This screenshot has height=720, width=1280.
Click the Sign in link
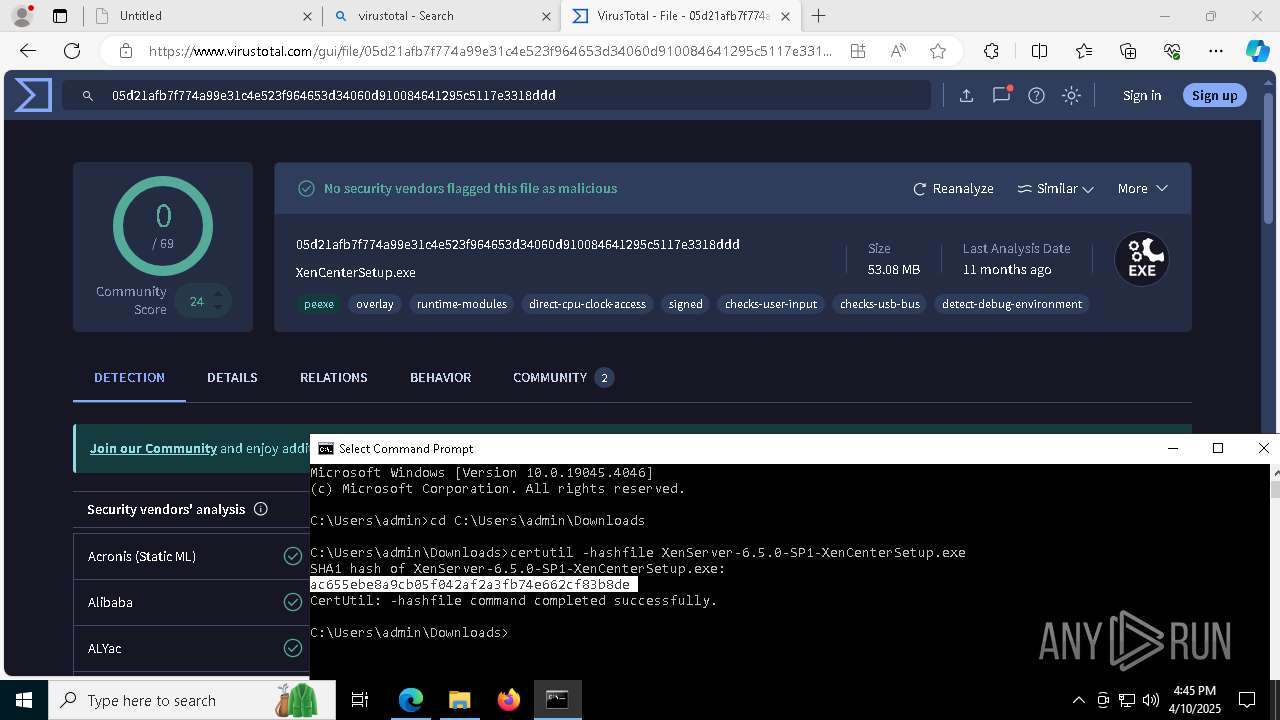(1142, 95)
